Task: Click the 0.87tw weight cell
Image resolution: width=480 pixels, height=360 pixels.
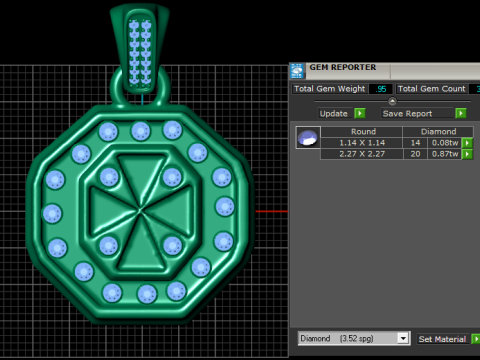Action: pos(445,154)
